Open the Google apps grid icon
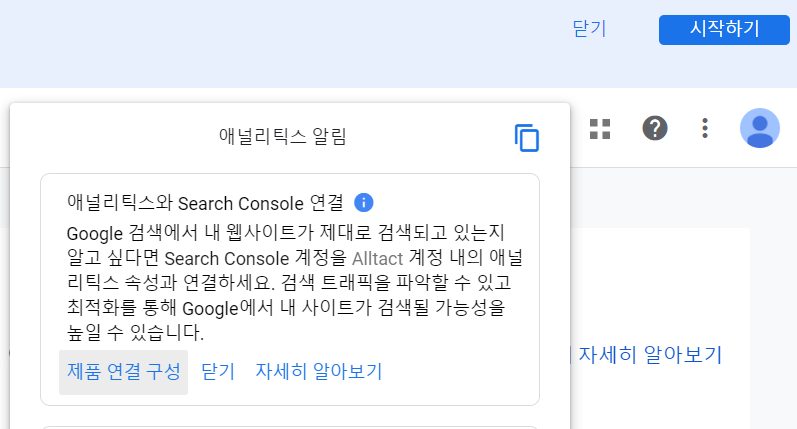Viewport: 797px width, 429px height. pyautogui.click(x=600, y=129)
